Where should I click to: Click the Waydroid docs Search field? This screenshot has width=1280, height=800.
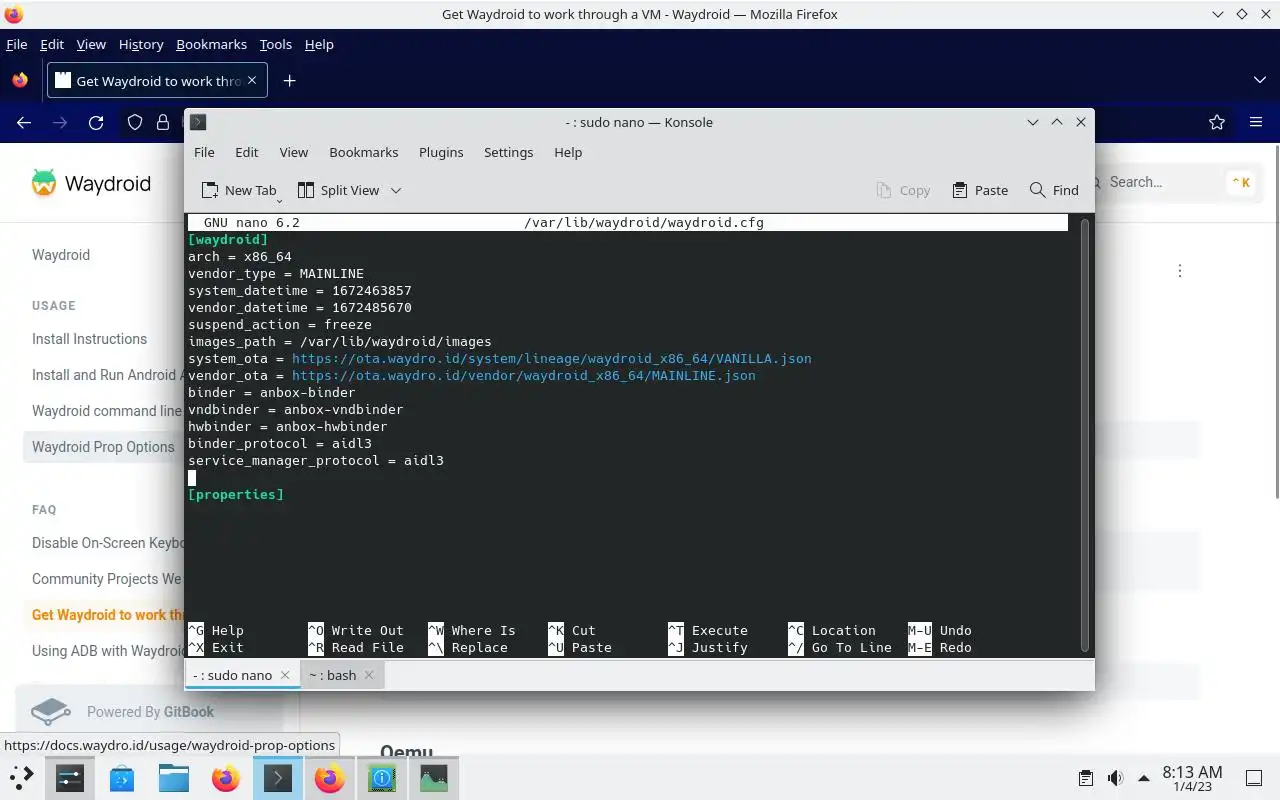tap(1176, 182)
